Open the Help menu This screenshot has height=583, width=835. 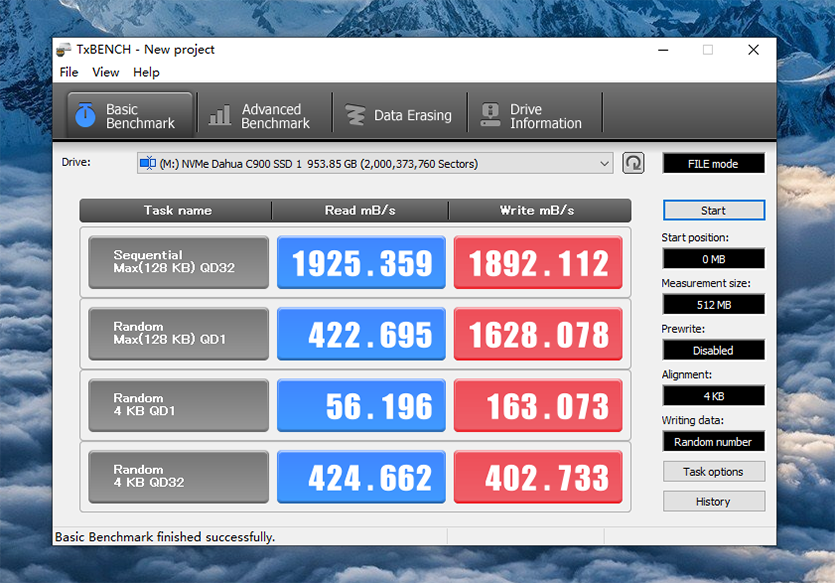pos(146,72)
